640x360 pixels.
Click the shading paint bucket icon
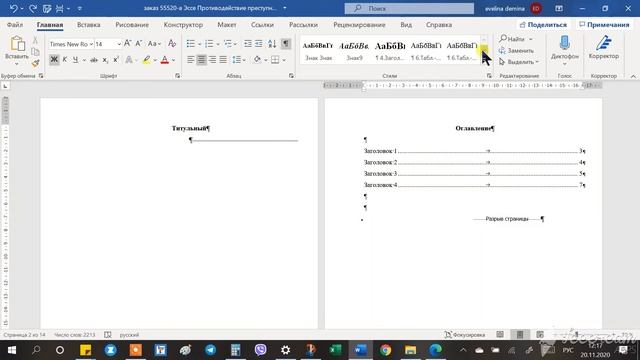(257, 60)
